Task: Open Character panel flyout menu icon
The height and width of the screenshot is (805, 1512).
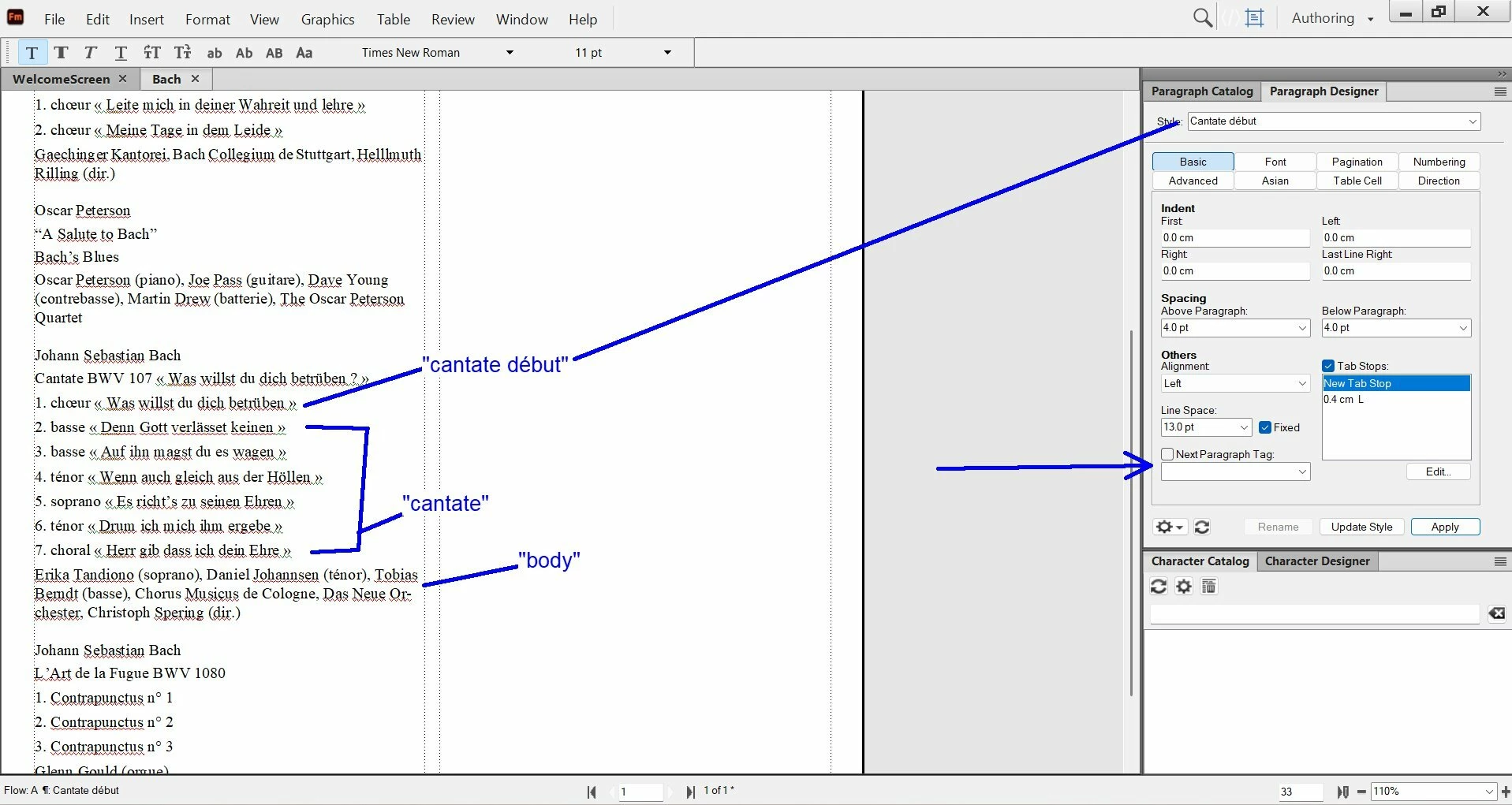Action: coord(1500,561)
